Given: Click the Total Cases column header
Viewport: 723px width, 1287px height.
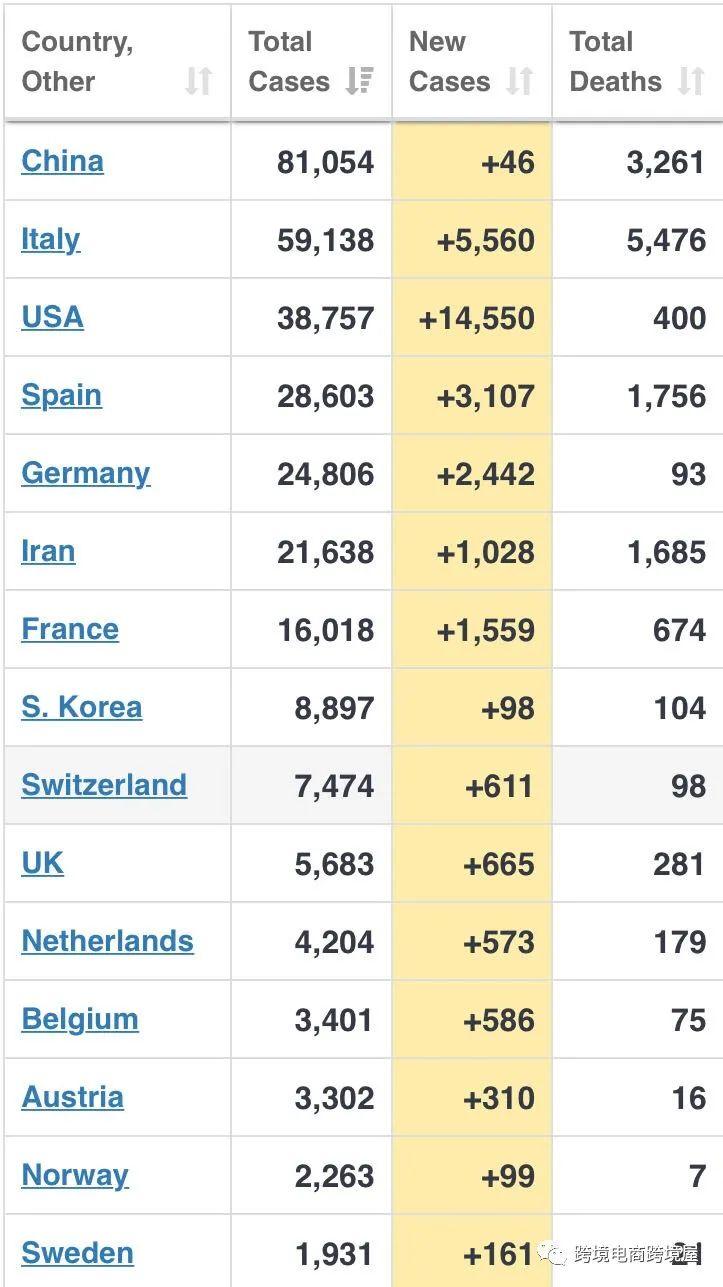Looking at the screenshot, I should [312, 62].
